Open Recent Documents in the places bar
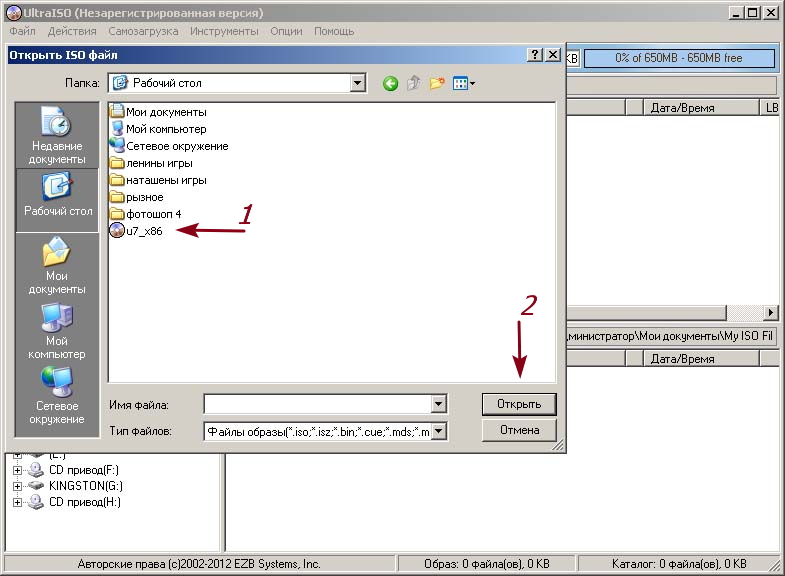The width and height of the screenshot is (785, 576). coord(57,135)
